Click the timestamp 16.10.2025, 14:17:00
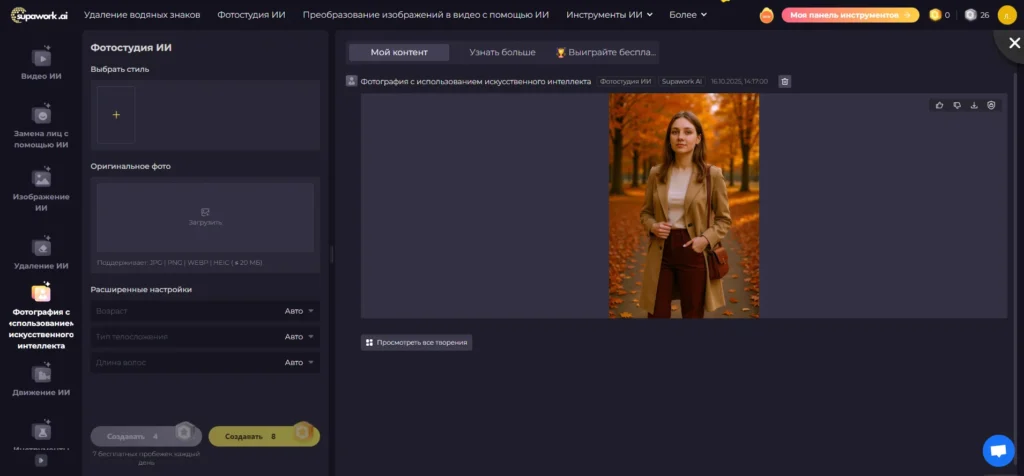 pos(739,82)
